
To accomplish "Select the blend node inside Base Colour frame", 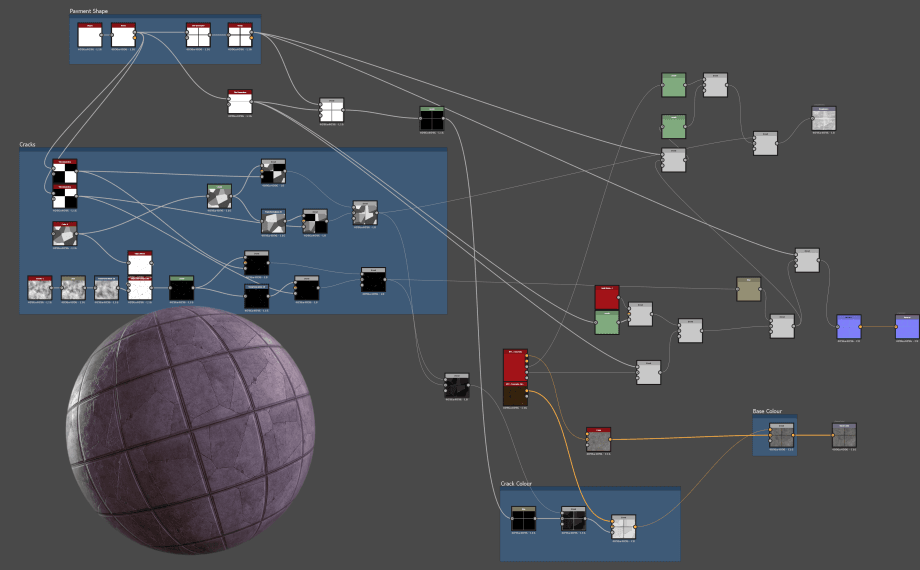I will click(782, 435).
